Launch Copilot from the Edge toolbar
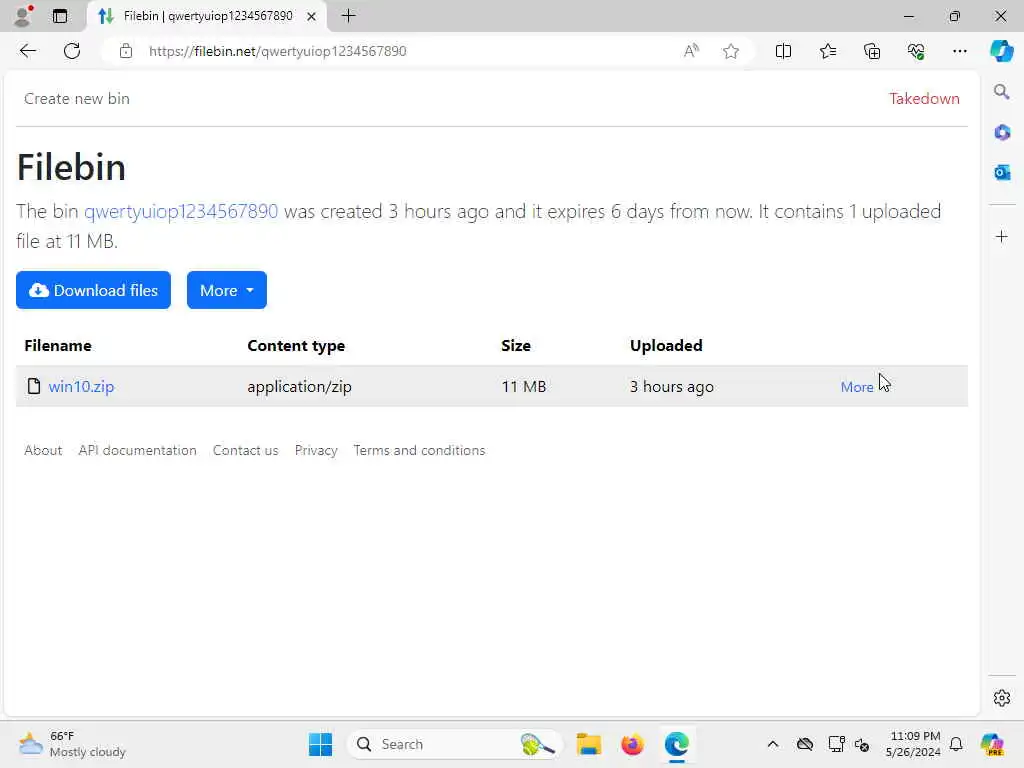The width and height of the screenshot is (1024, 768). [1001, 51]
